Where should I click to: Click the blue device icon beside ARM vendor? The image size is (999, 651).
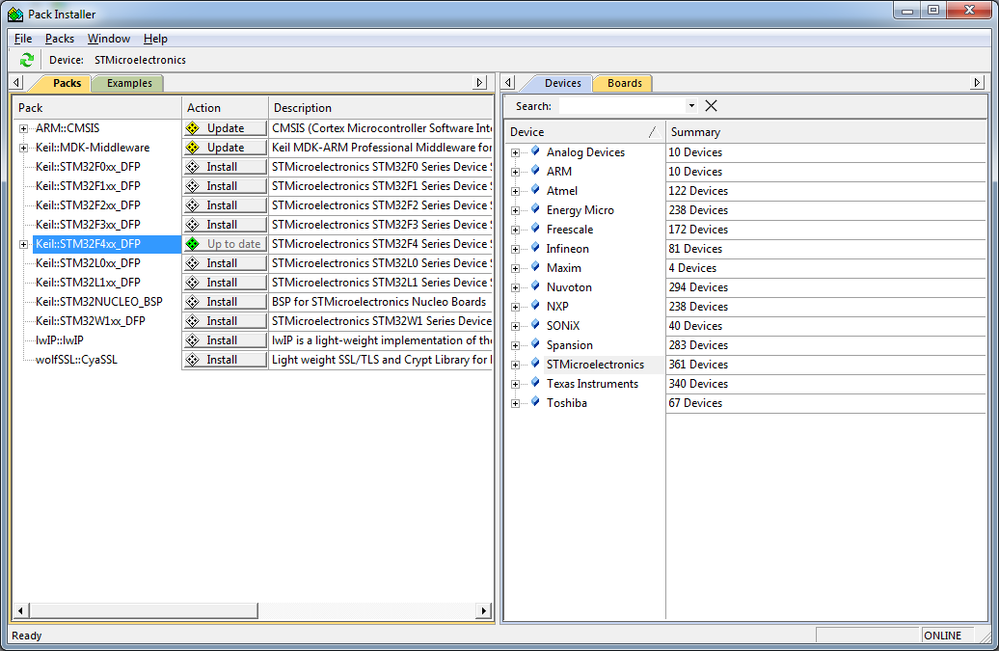click(x=535, y=171)
